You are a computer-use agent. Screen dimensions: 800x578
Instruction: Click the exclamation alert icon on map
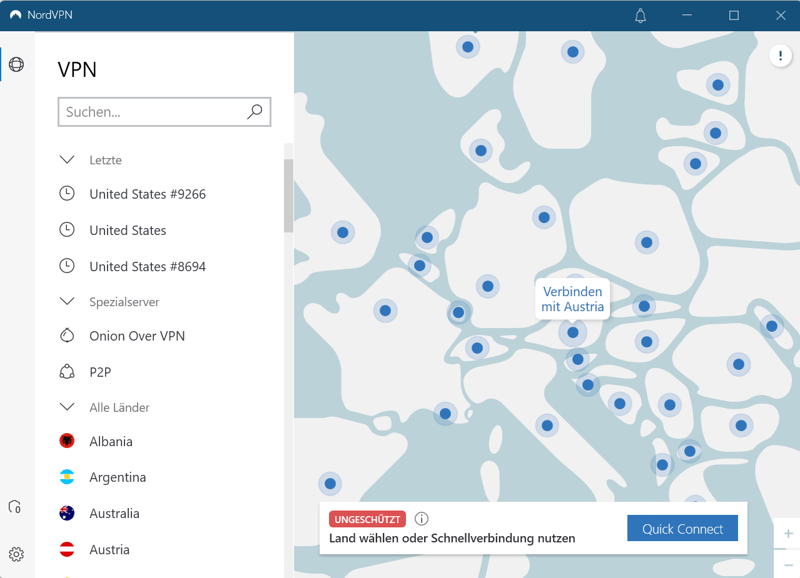[x=780, y=56]
